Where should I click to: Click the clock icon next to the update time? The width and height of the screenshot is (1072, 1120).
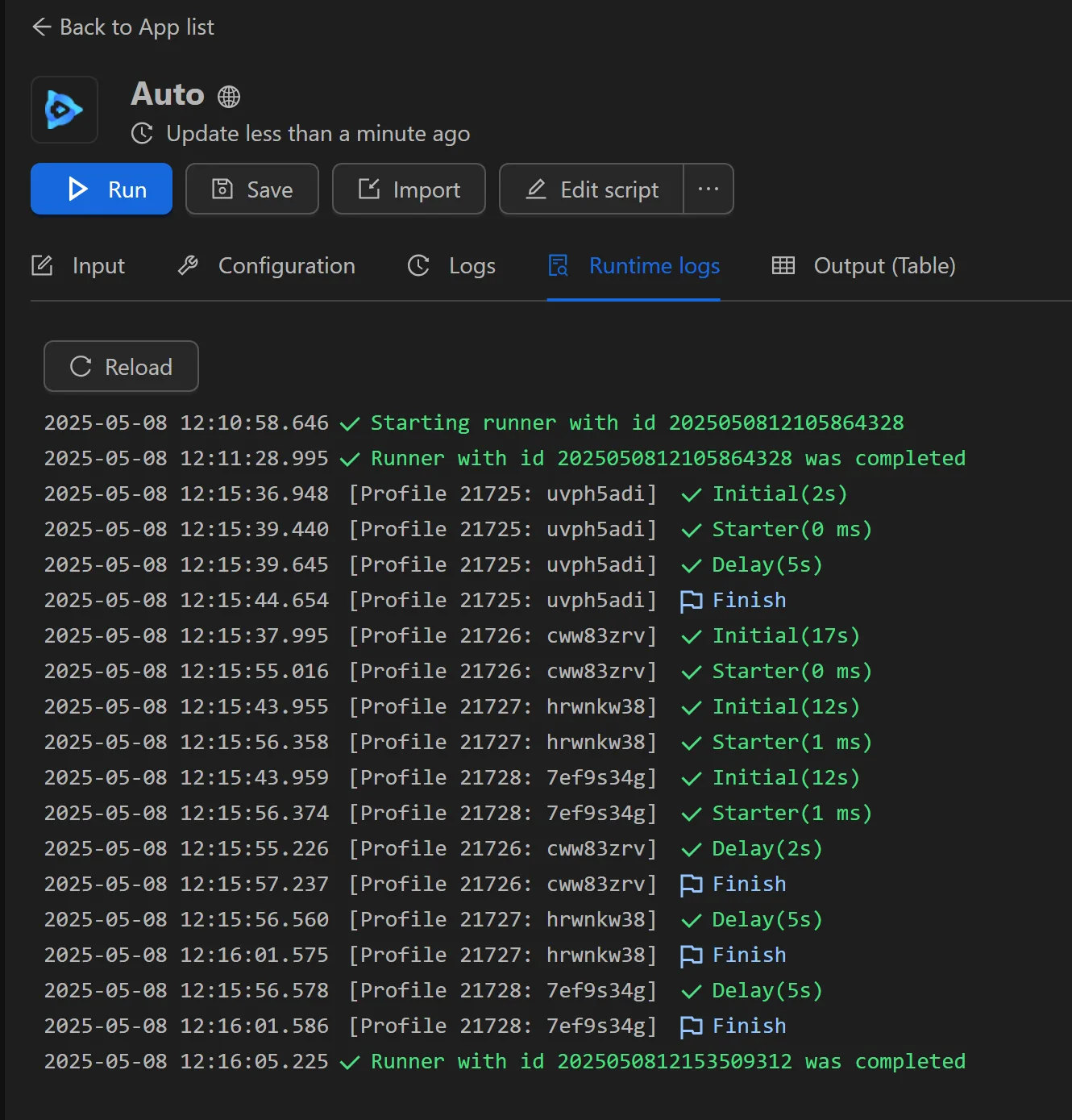(142, 134)
